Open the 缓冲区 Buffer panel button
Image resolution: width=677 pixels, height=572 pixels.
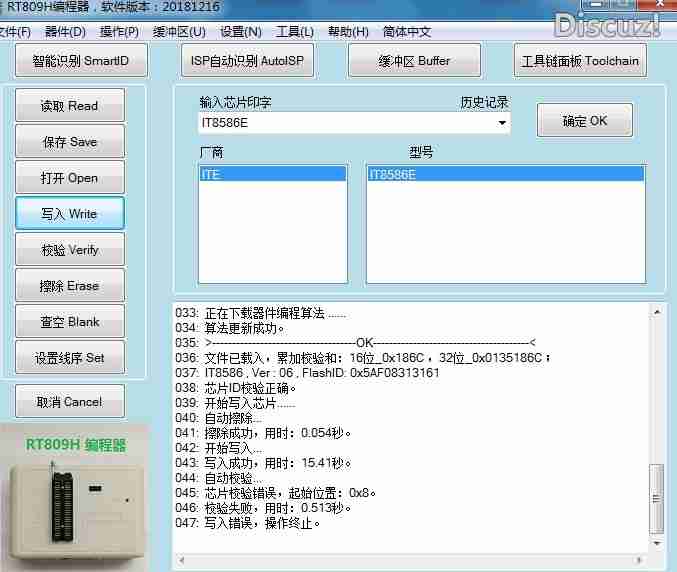click(414, 60)
